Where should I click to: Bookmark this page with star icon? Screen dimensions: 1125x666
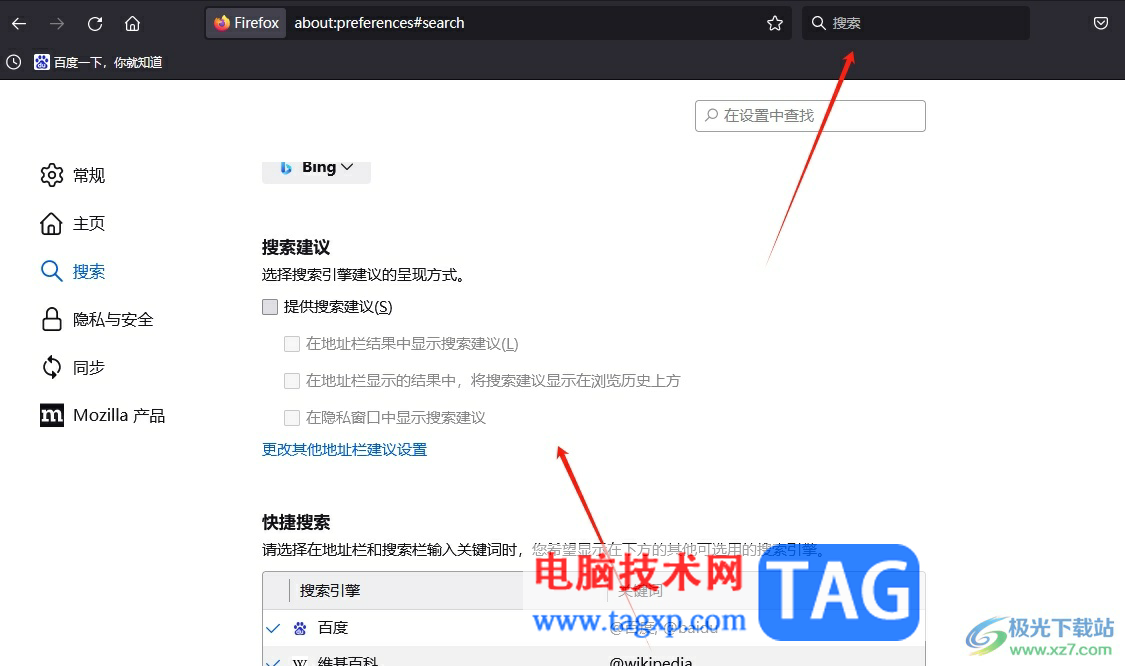click(775, 24)
